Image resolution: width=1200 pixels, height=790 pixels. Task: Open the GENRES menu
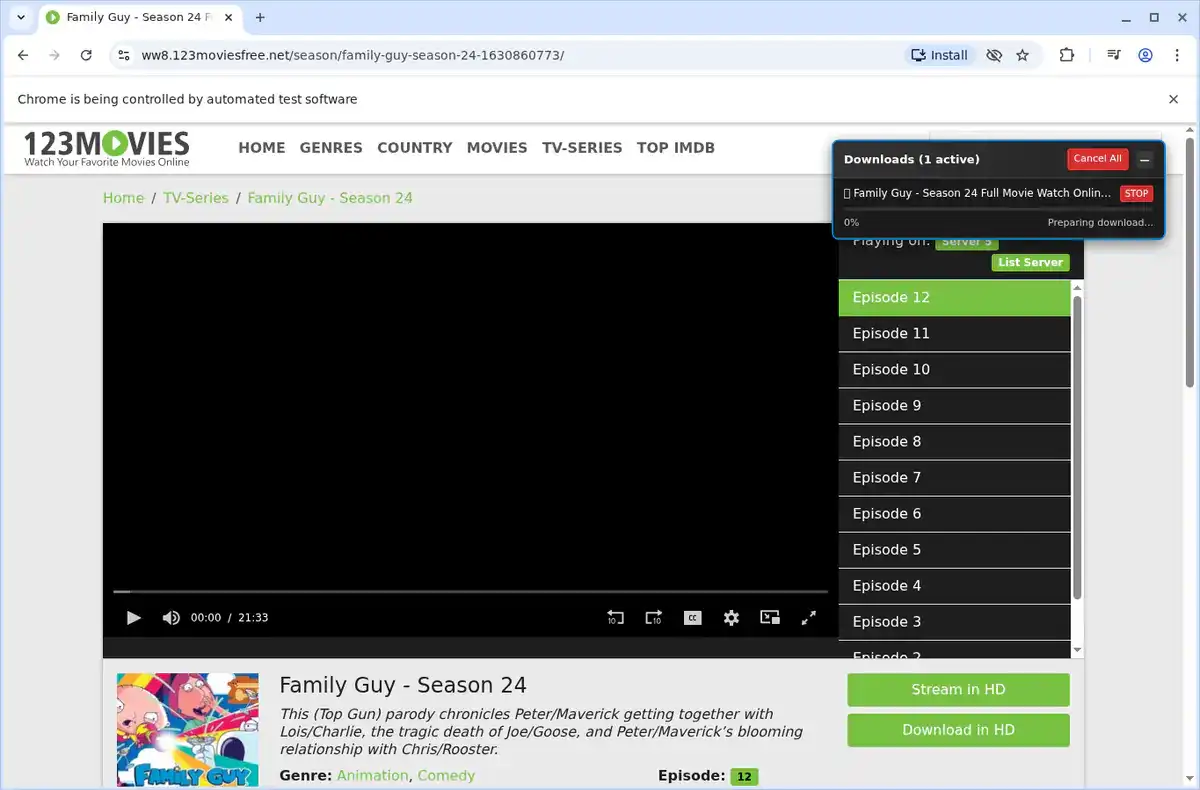click(x=331, y=148)
